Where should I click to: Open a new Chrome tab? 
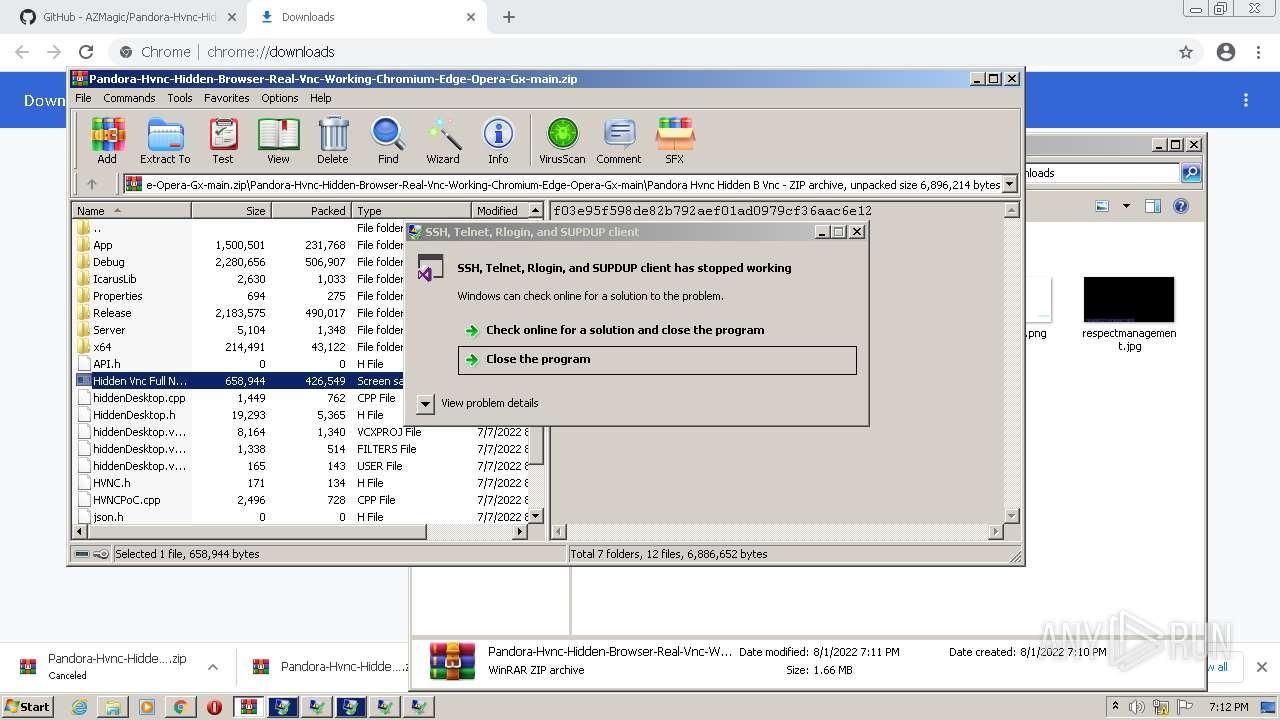coord(509,17)
